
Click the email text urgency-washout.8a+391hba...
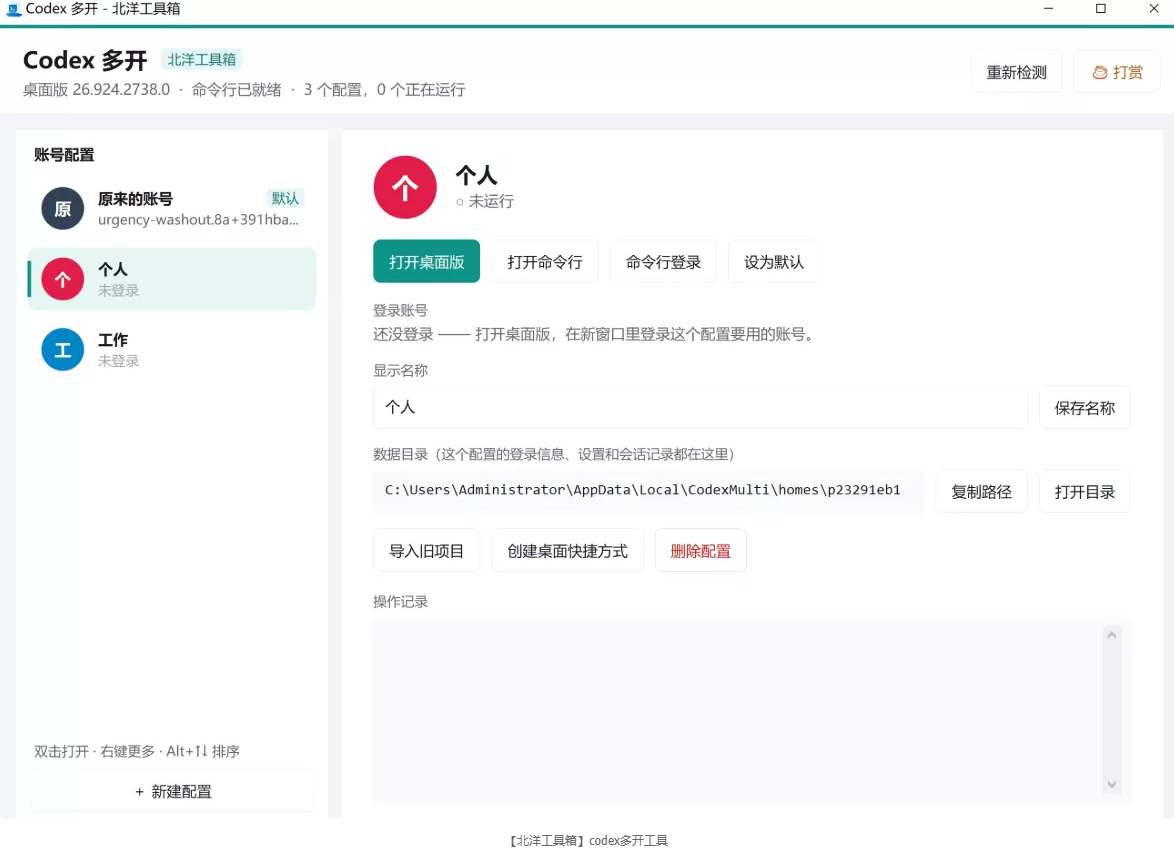[198, 219]
